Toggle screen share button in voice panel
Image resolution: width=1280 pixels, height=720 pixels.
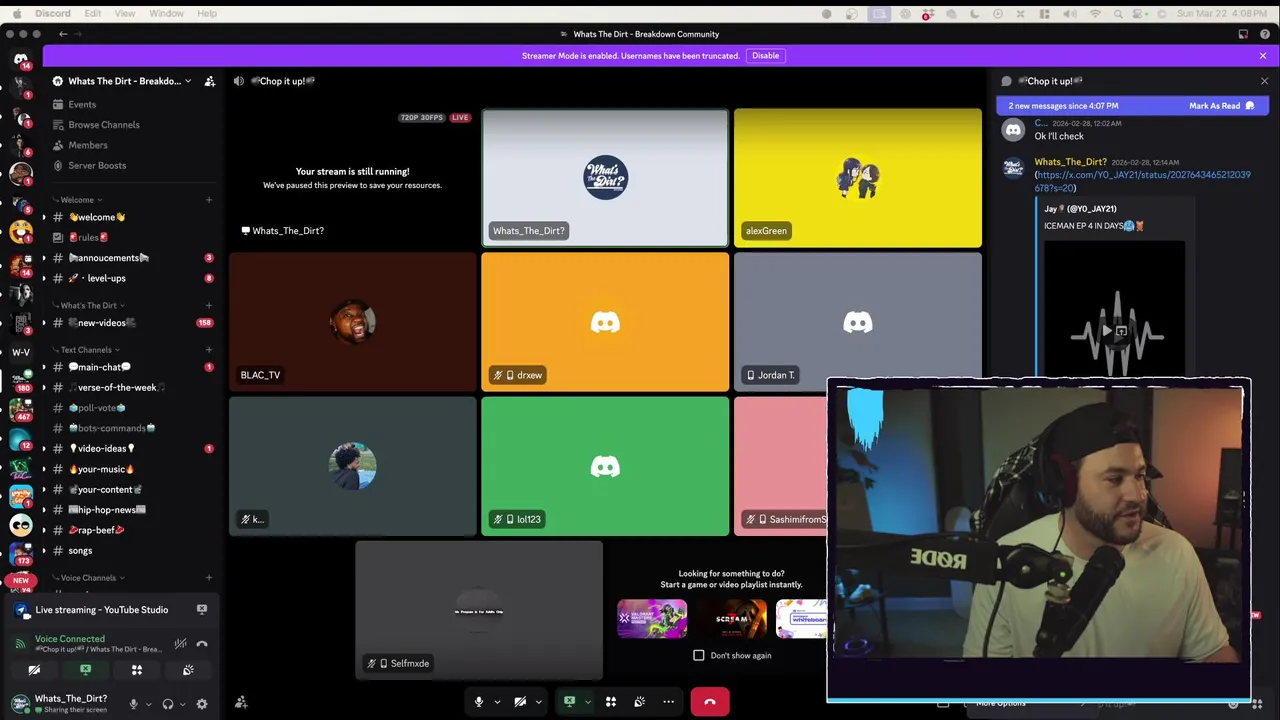[85, 670]
